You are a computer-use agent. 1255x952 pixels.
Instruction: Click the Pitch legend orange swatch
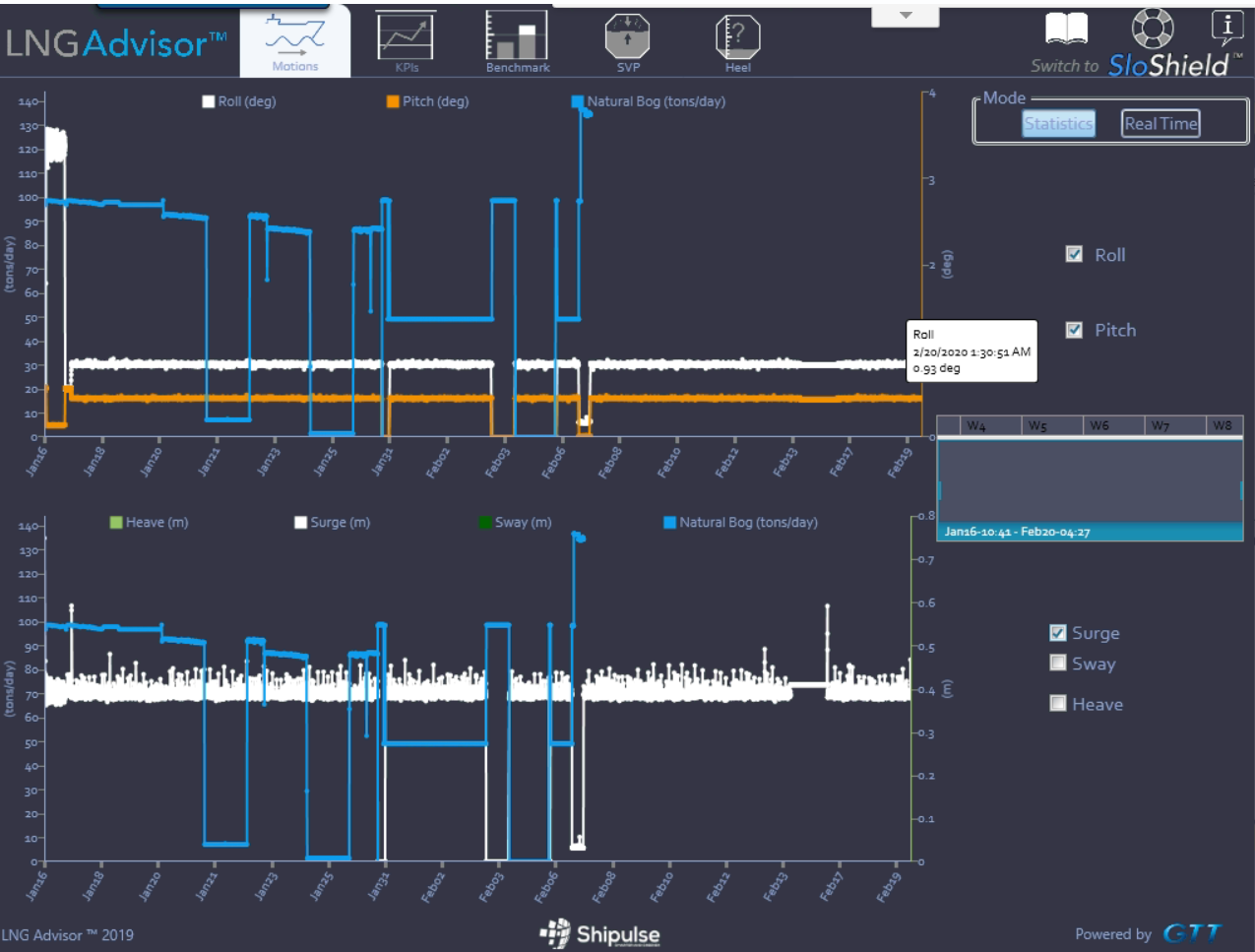pos(393,101)
